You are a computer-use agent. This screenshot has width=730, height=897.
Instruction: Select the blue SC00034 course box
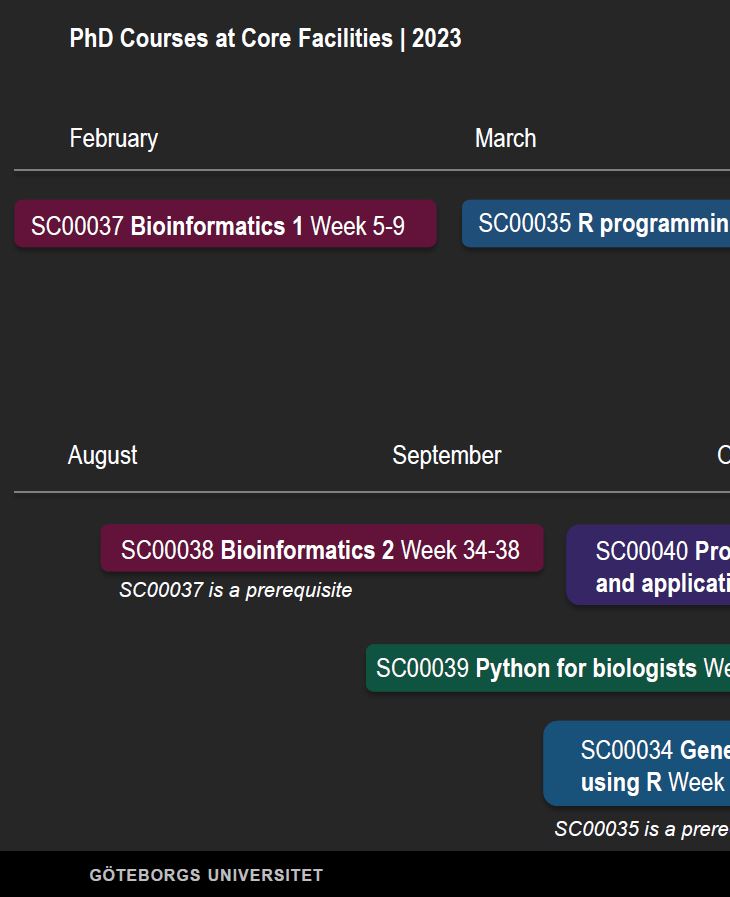[x=637, y=764]
